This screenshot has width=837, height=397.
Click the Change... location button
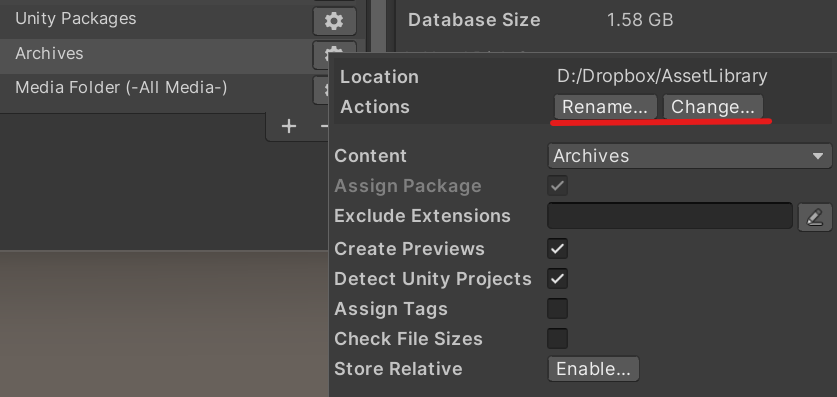coord(713,107)
